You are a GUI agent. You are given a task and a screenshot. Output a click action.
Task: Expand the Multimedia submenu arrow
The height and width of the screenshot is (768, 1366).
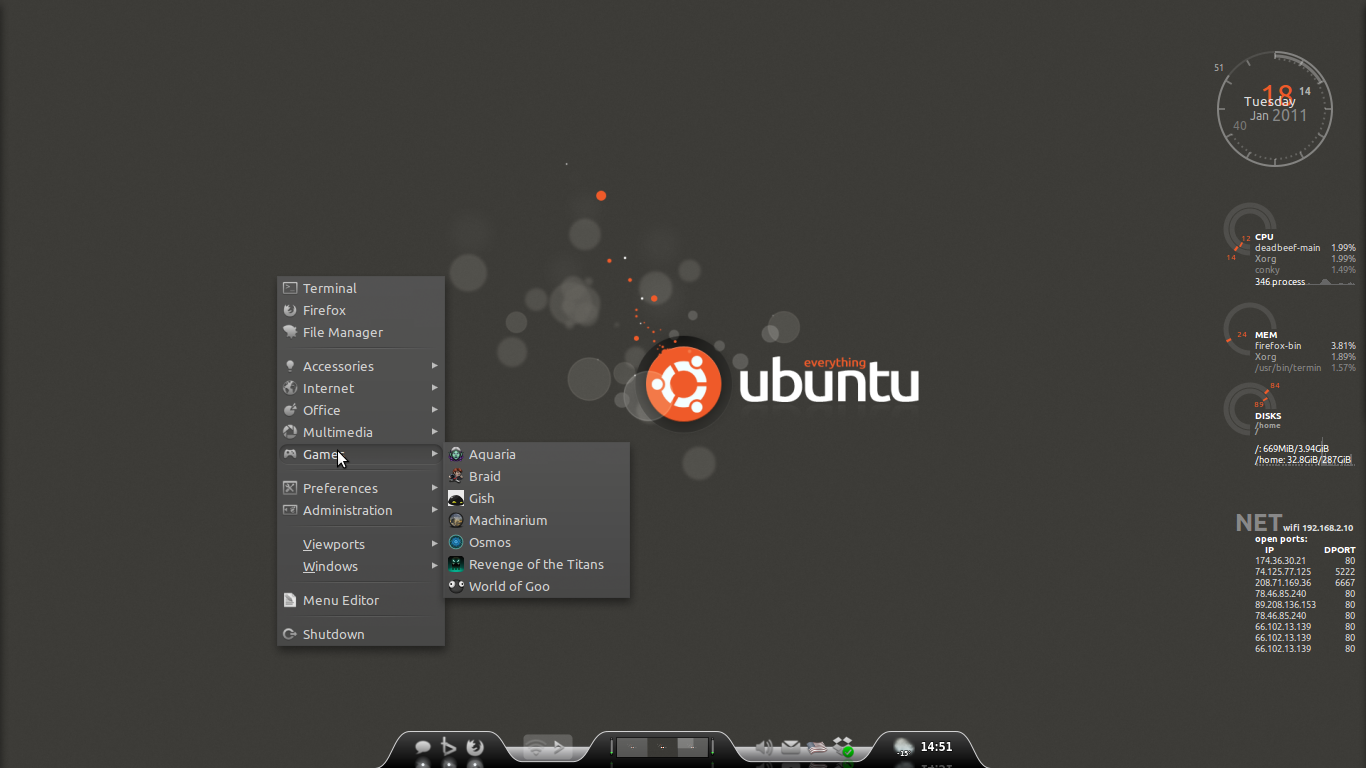pos(435,432)
